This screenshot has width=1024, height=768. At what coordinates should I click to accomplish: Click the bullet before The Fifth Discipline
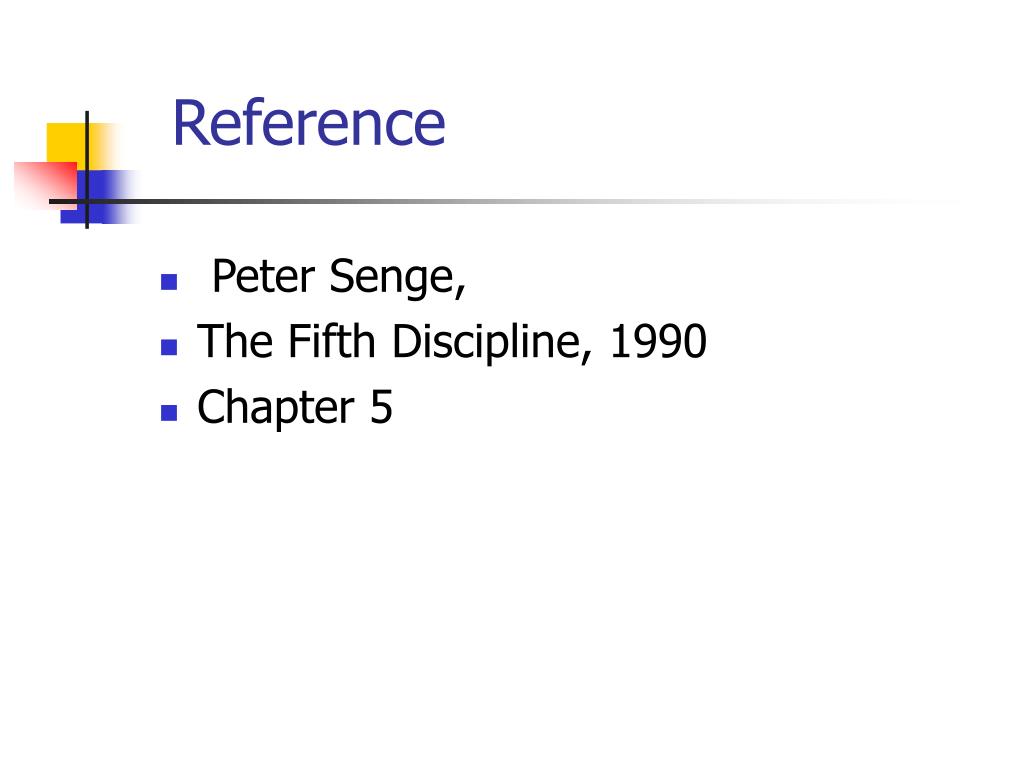[x=169, y=347]
